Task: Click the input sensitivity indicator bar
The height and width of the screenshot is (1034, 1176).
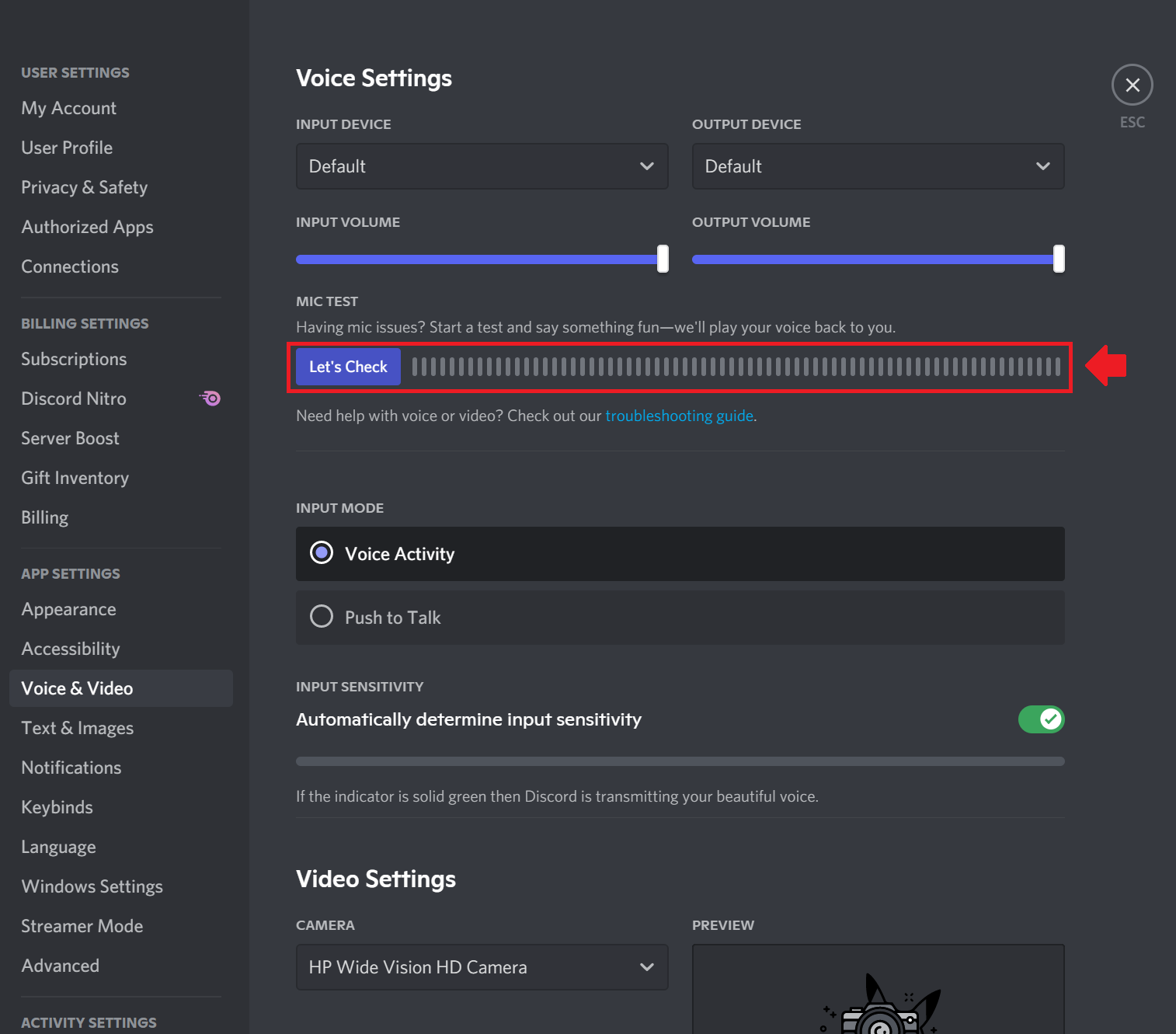Action: (680, 761)
